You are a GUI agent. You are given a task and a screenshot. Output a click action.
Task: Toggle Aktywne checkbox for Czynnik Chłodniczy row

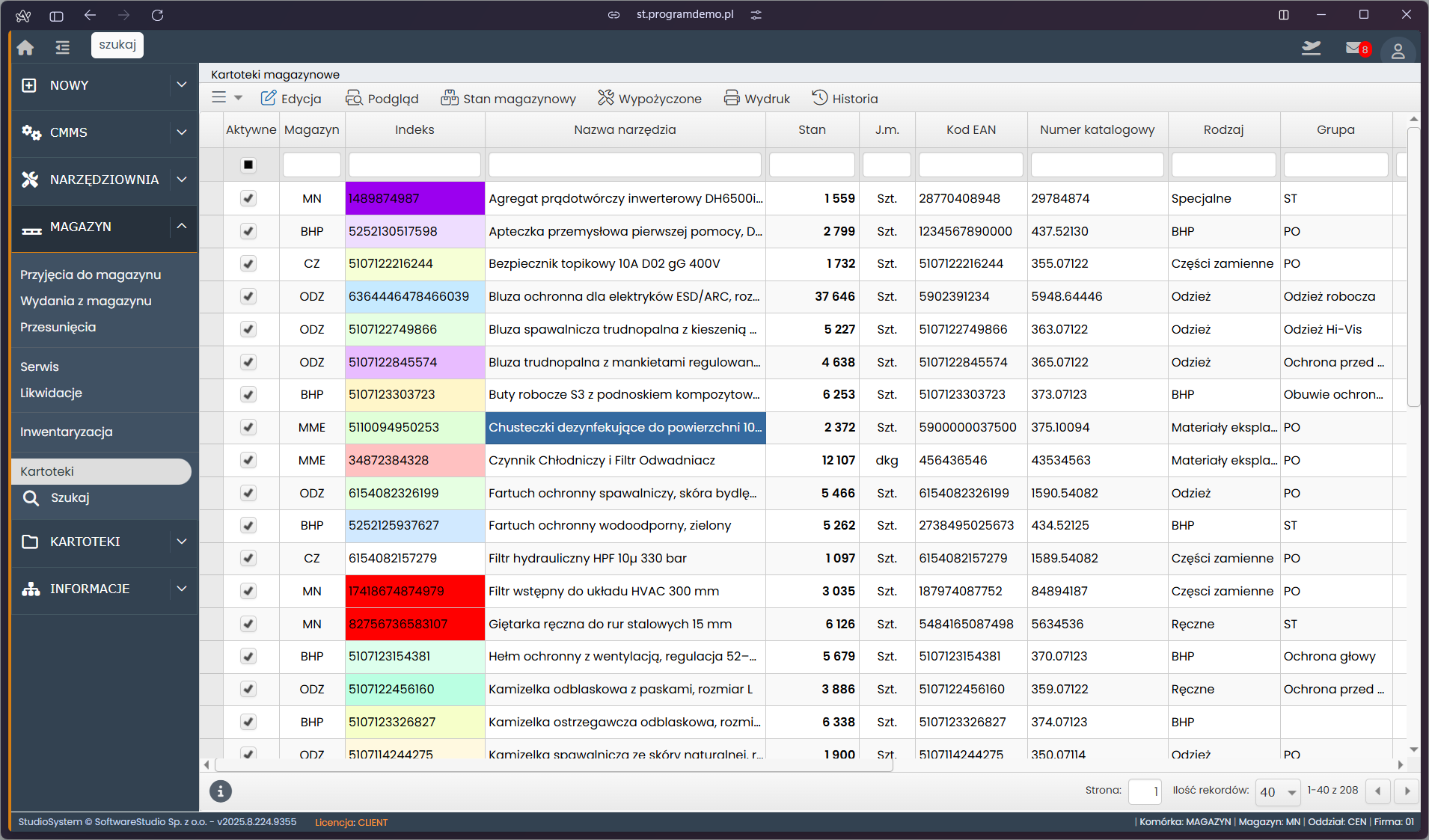[x=248, y=460]
